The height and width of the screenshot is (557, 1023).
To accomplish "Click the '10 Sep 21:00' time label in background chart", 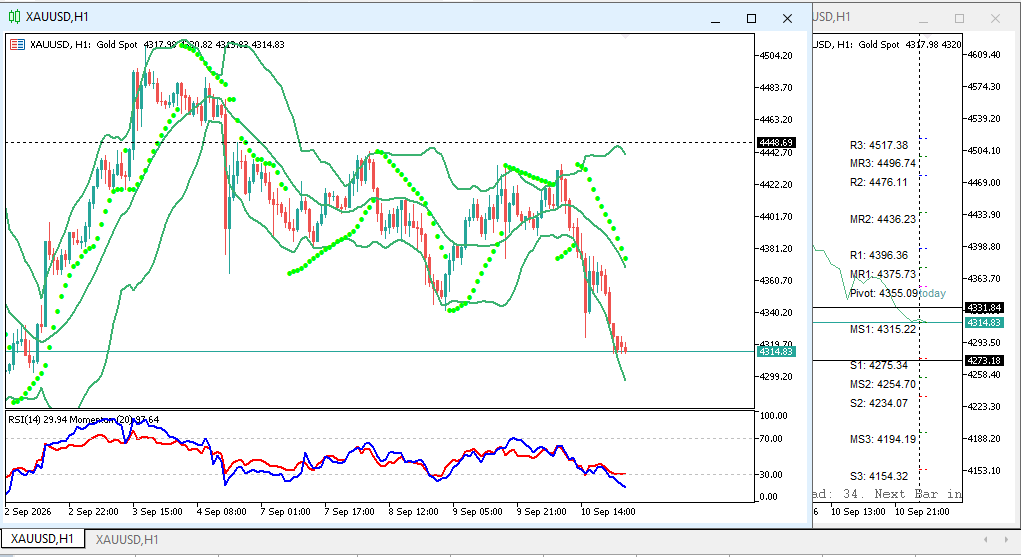I will (x=923, y=511).
